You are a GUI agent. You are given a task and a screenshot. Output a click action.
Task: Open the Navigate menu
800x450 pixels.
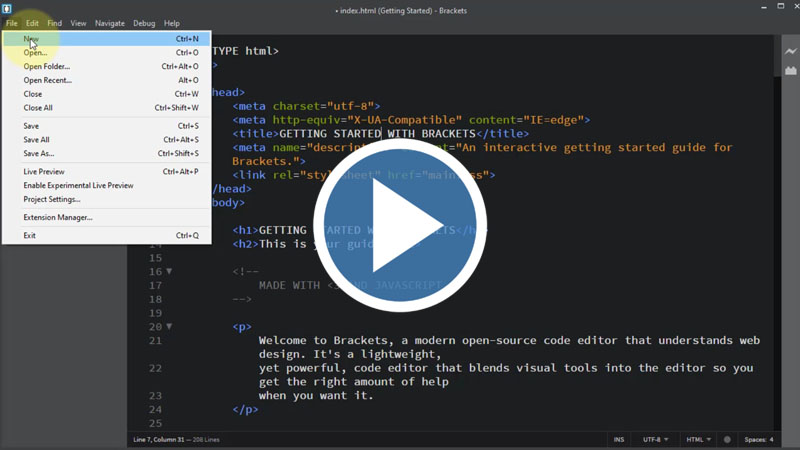110,23
